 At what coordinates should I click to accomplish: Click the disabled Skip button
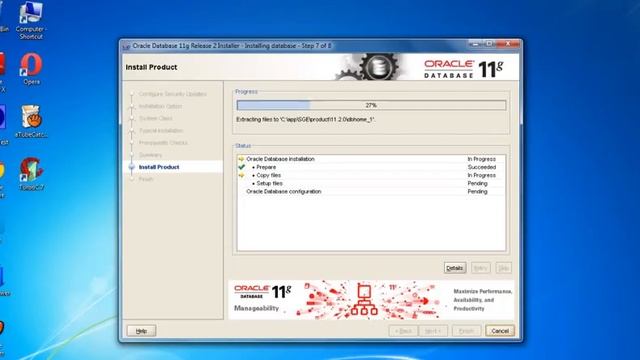click(x=504, y=268)
